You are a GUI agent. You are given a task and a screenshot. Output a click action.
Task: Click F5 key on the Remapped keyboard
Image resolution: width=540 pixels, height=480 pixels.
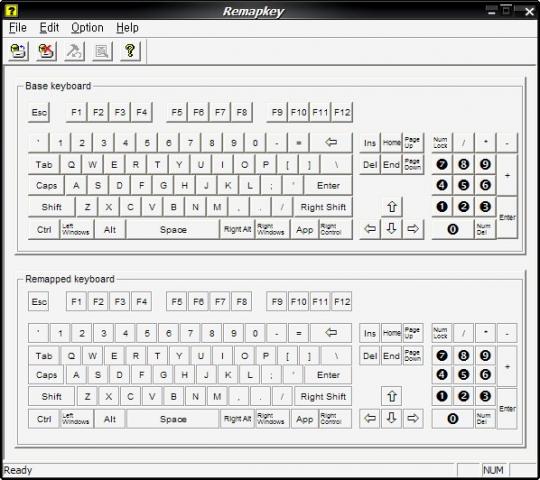[x=177, y=302]
